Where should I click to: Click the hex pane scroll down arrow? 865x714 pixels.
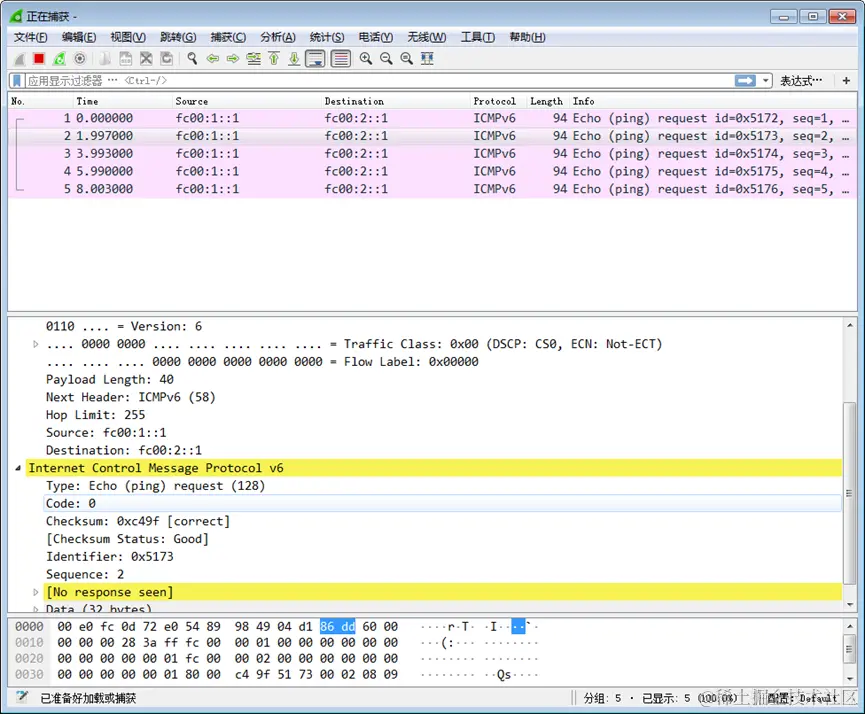(850, 679)
